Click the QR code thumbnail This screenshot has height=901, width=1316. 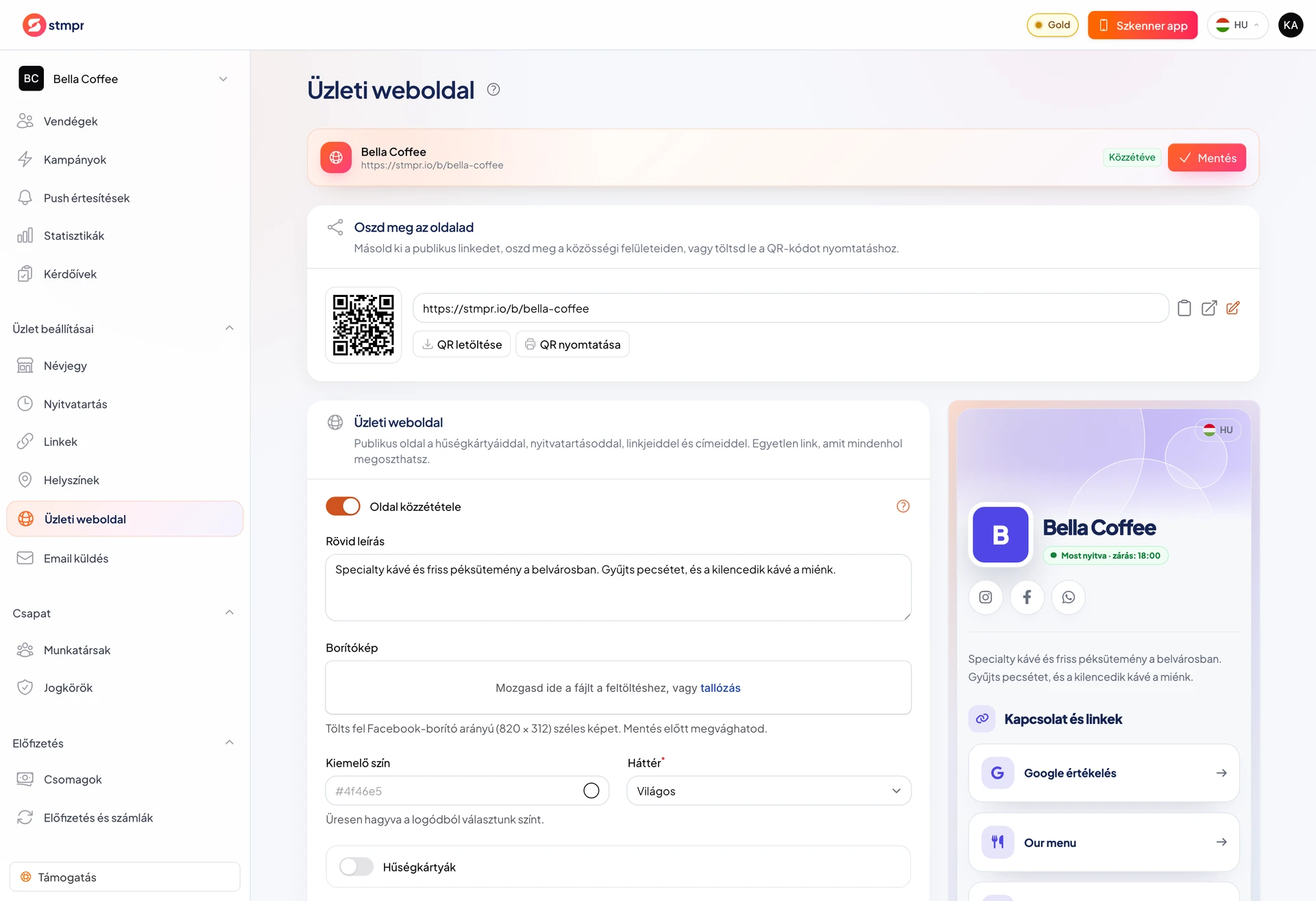coord(363,325)
